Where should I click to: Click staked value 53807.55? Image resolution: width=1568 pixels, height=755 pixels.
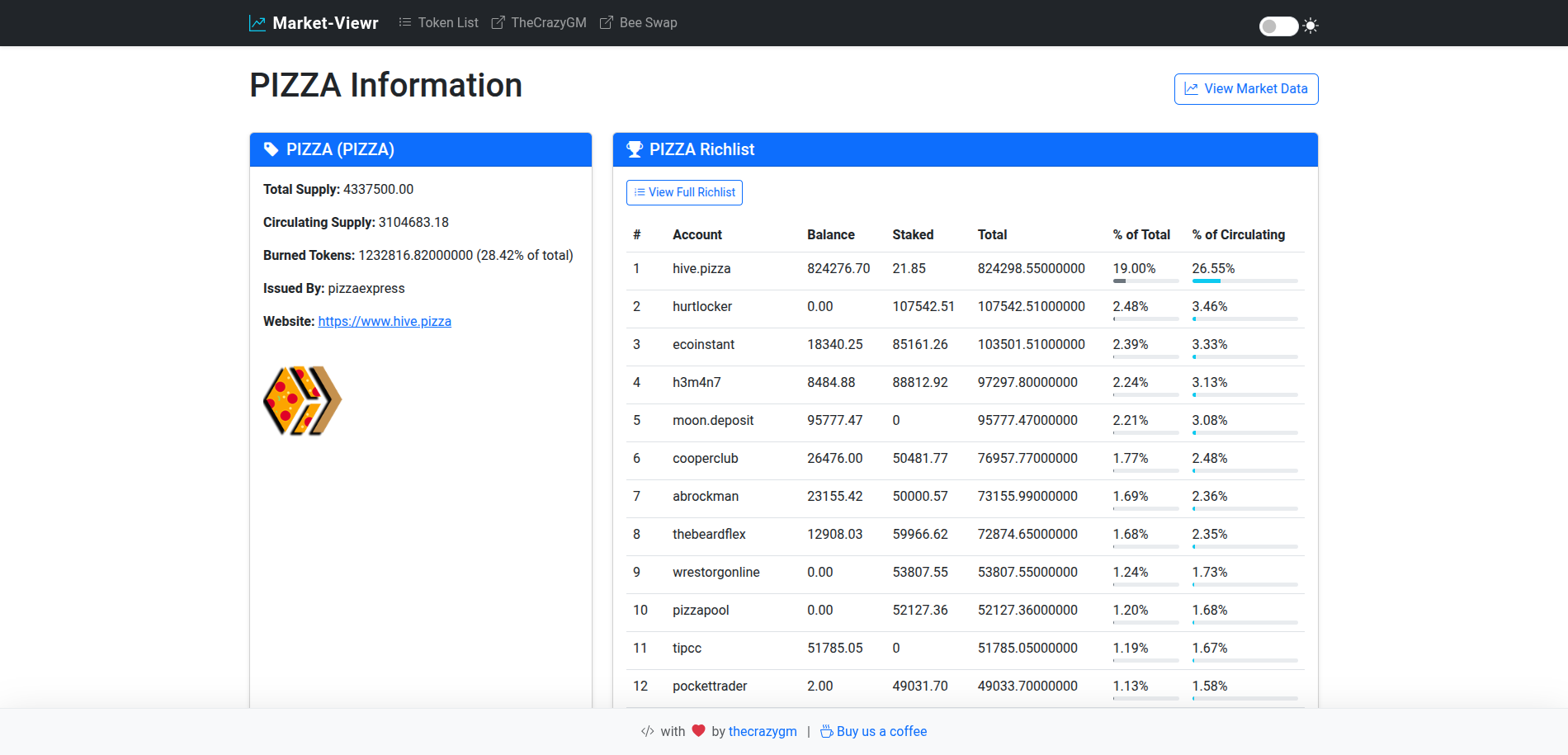[x=920, y=572]
